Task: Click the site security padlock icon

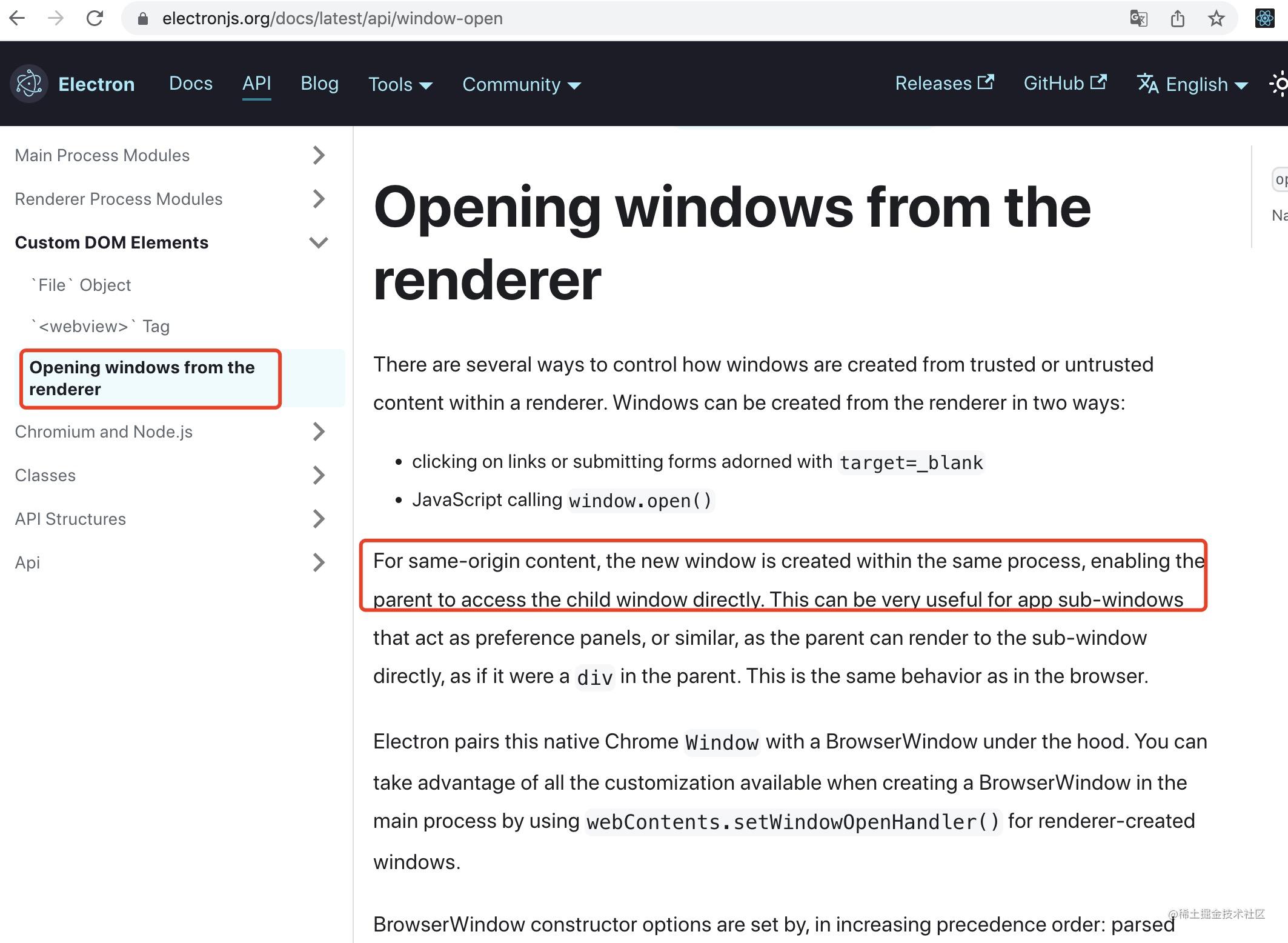Action: coord(142,18)
